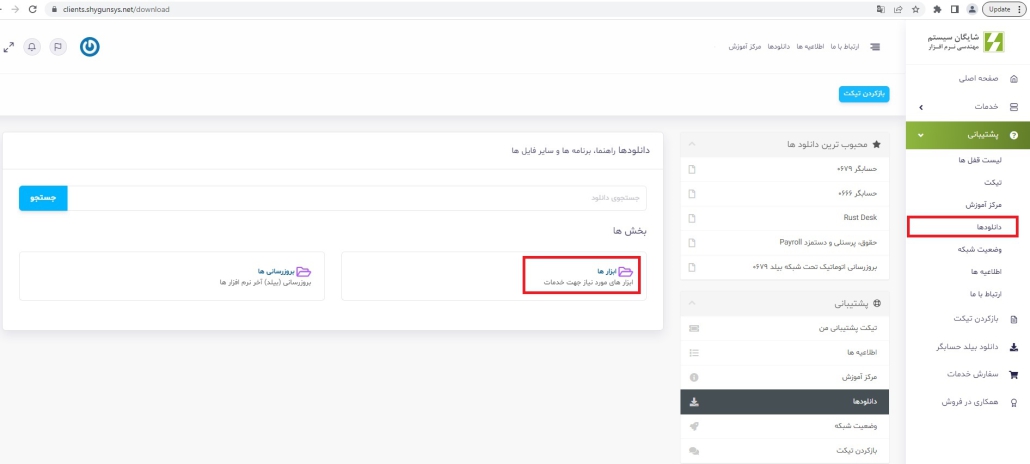Open the Rust Desk download link
1030x464 pixels.
click(x=860, y=217)
